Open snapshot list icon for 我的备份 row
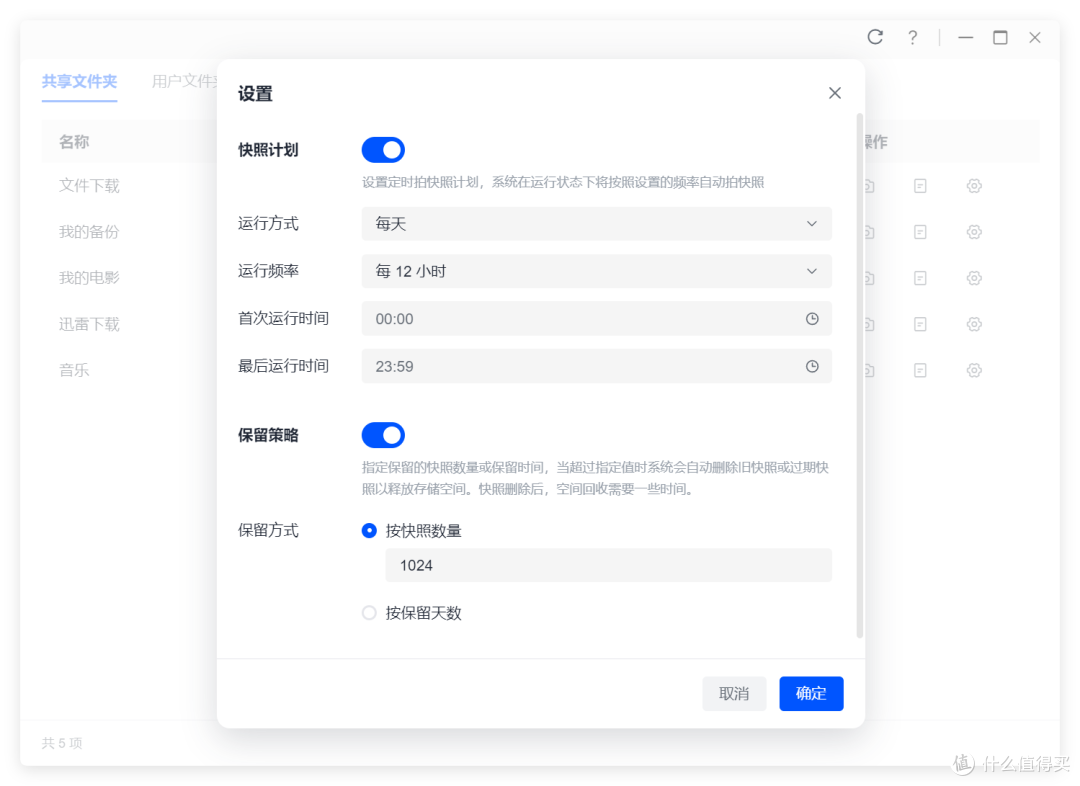 pyautogui.click(x=920, y=232)
